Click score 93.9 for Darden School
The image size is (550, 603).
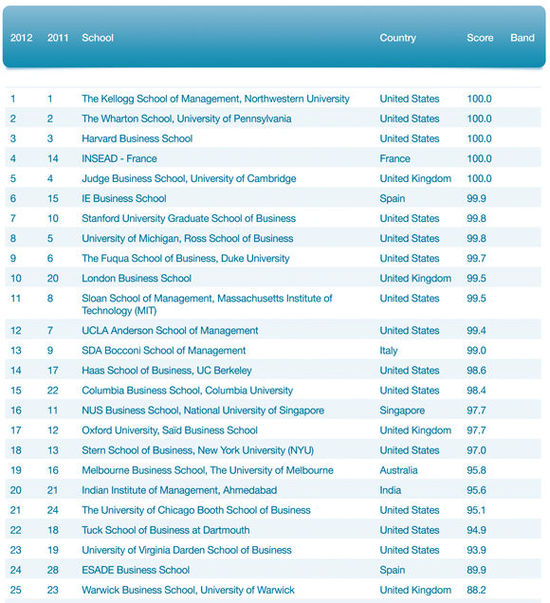pyautogui.click(x=476, y=550)
